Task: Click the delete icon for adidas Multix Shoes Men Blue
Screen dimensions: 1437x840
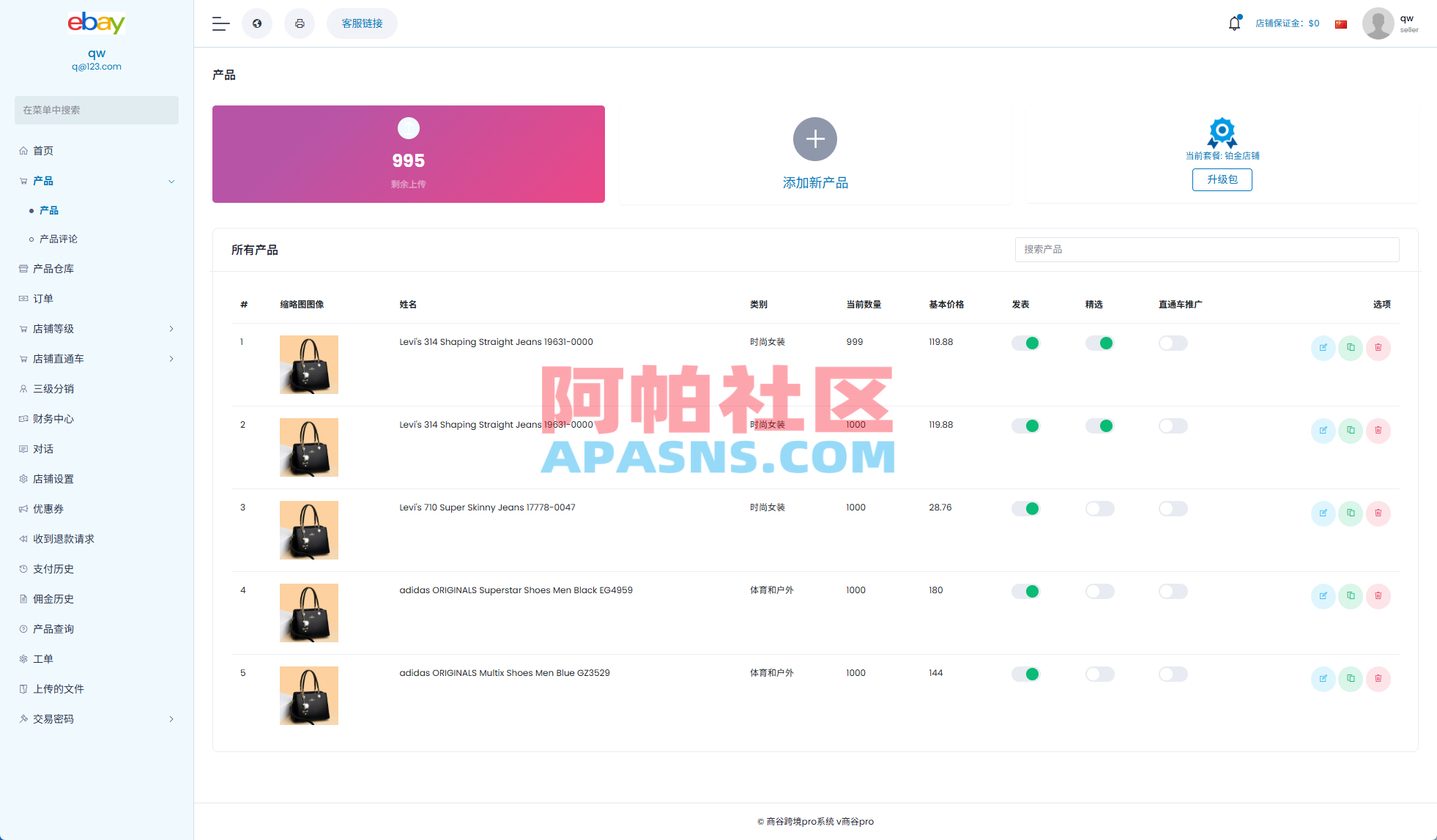Action: [x=1378, y=679]
